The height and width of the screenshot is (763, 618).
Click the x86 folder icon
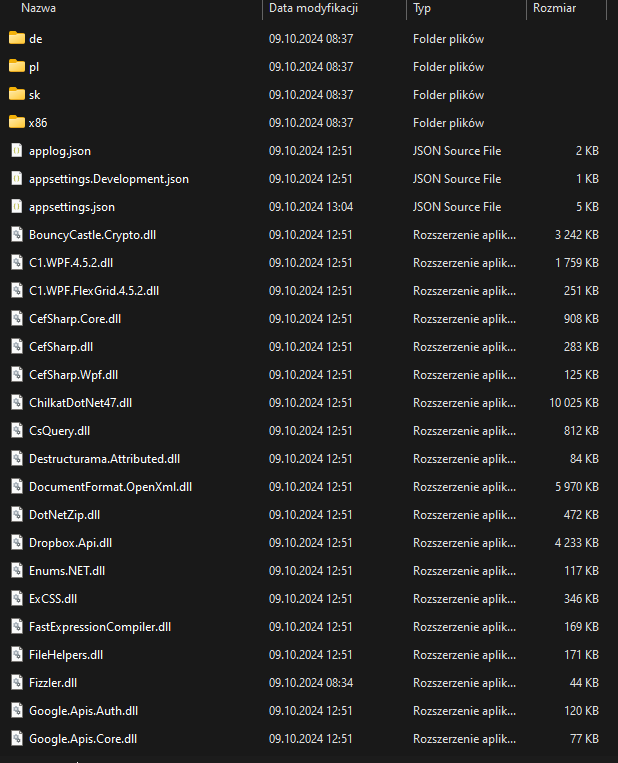click(17, 122)
